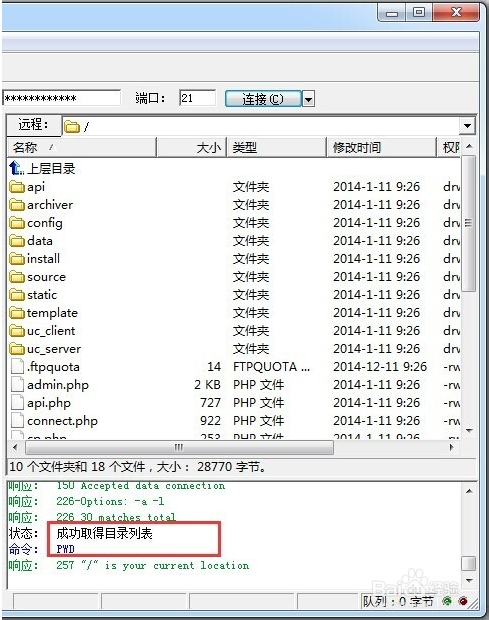This screenshot has height=620, width=489.
Task: Click the red status indicator light
Action: (463, 601)
